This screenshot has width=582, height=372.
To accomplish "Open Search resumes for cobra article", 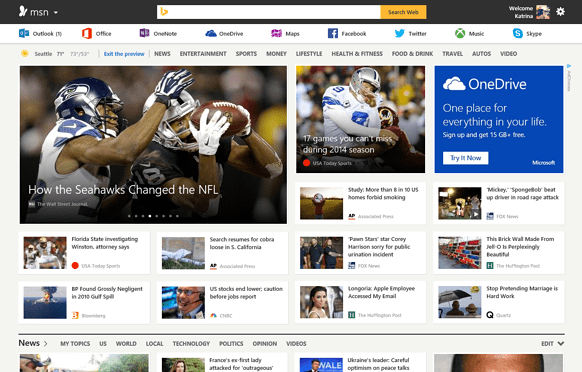I will click(222, 252).
